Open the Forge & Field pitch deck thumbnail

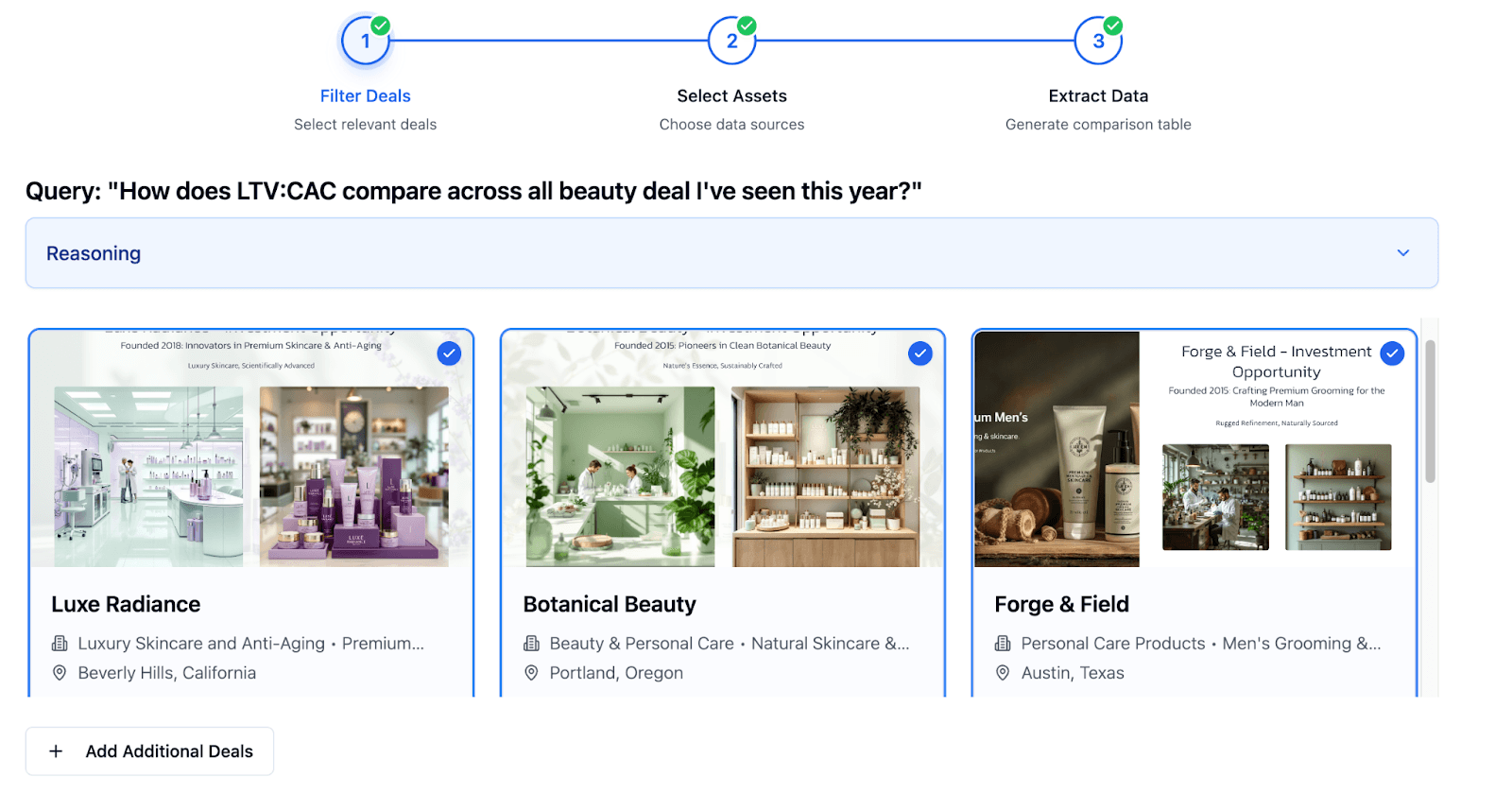[1194, 449]
